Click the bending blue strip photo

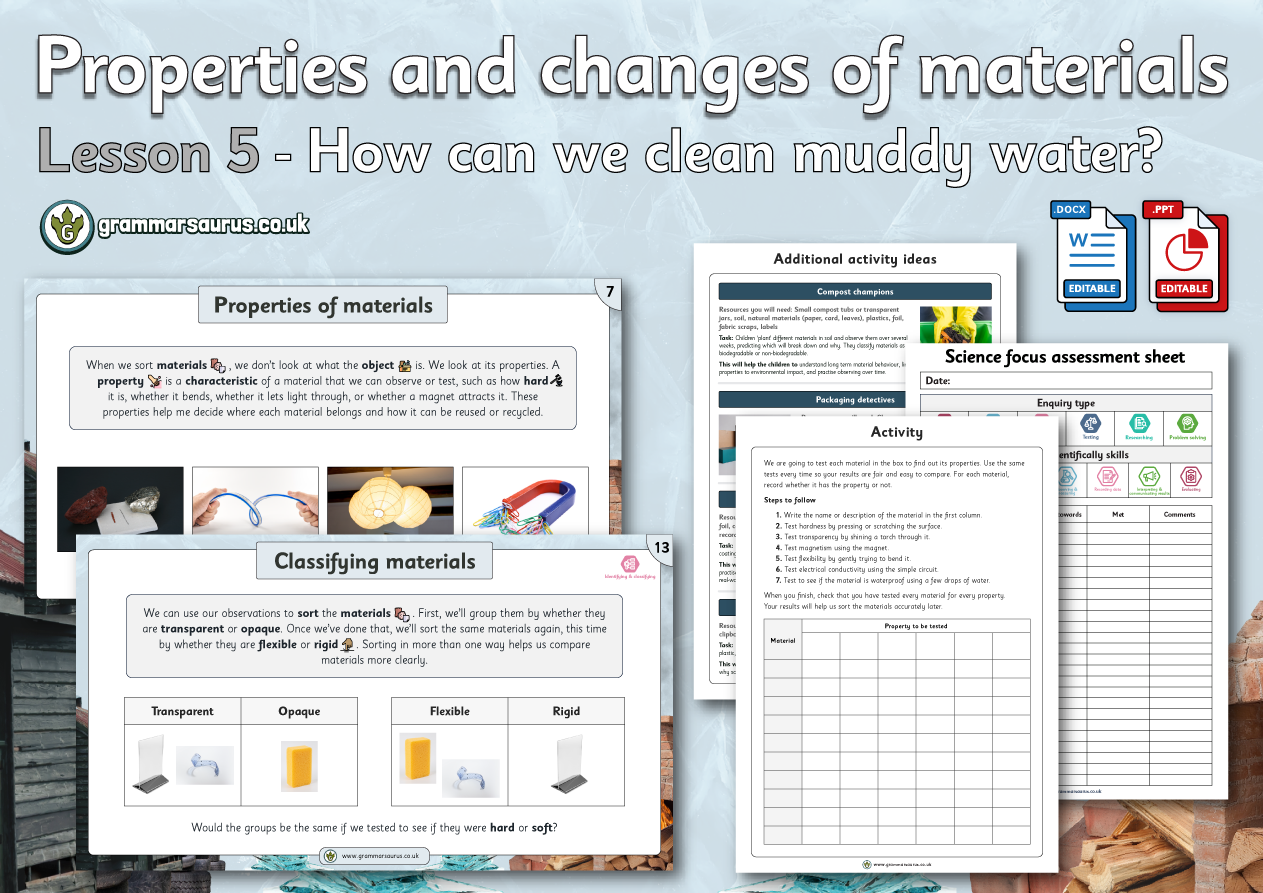[255, 502]
